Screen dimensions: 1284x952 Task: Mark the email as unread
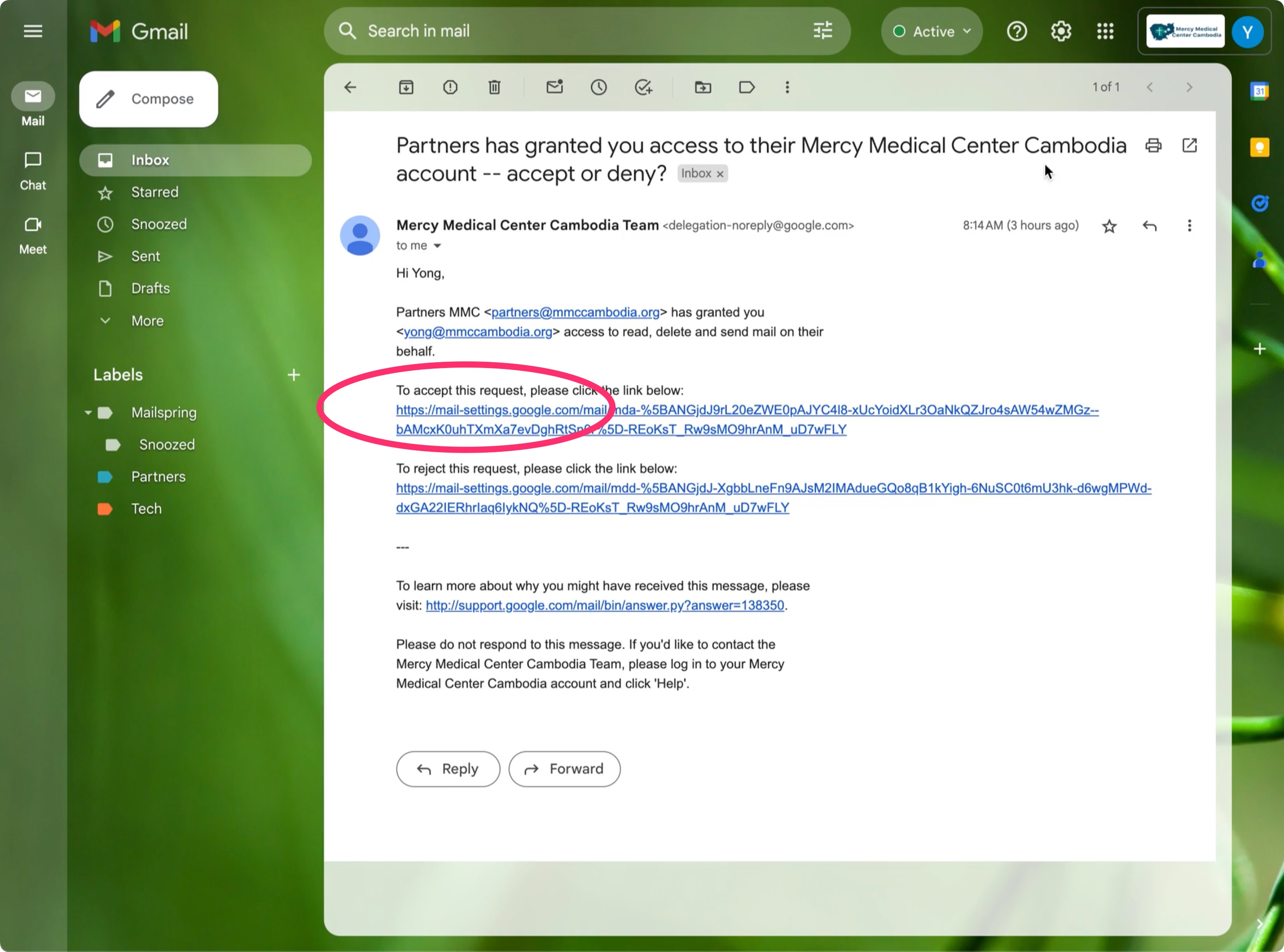554,87
